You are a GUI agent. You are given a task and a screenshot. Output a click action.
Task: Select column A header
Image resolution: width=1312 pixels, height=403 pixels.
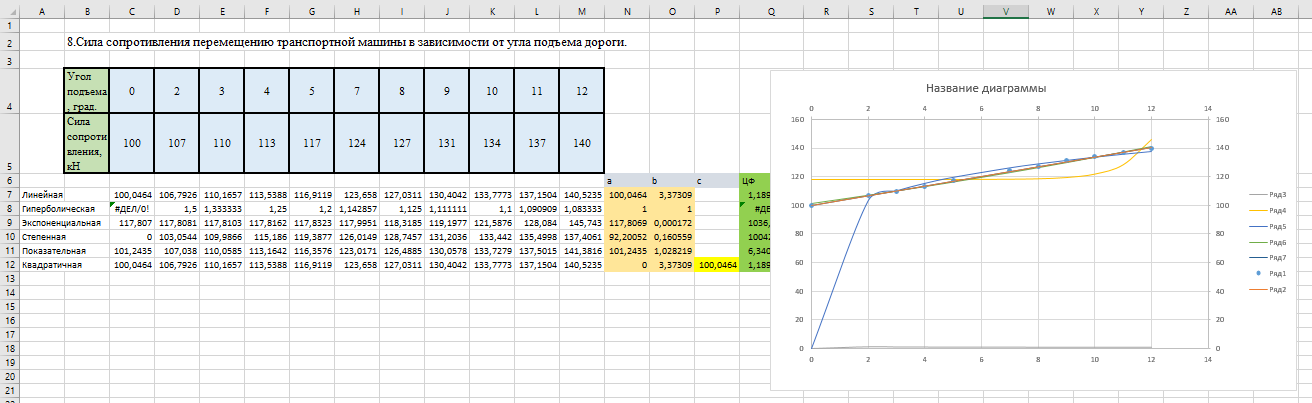(x=41, y=10)
